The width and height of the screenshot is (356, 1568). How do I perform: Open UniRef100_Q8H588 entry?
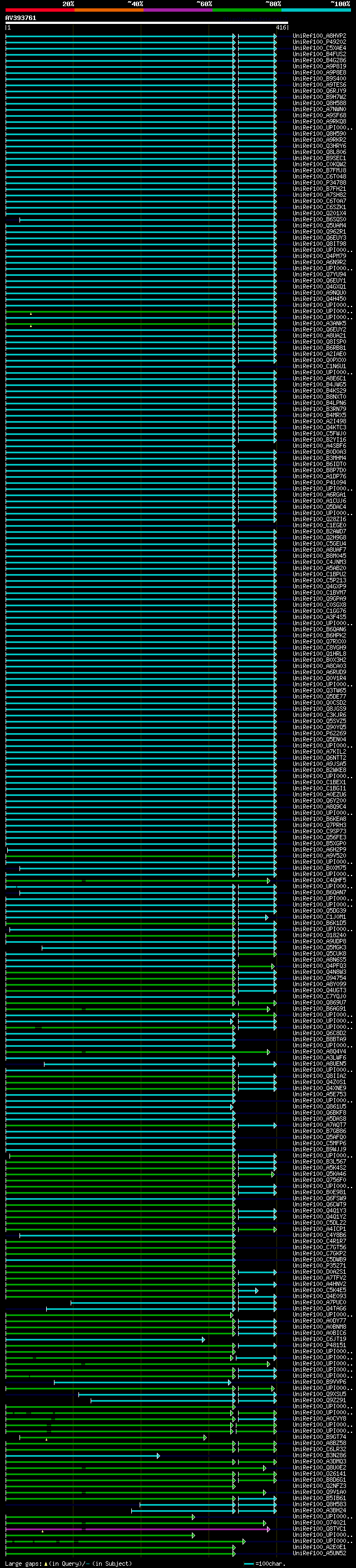(x=319, y=103)
